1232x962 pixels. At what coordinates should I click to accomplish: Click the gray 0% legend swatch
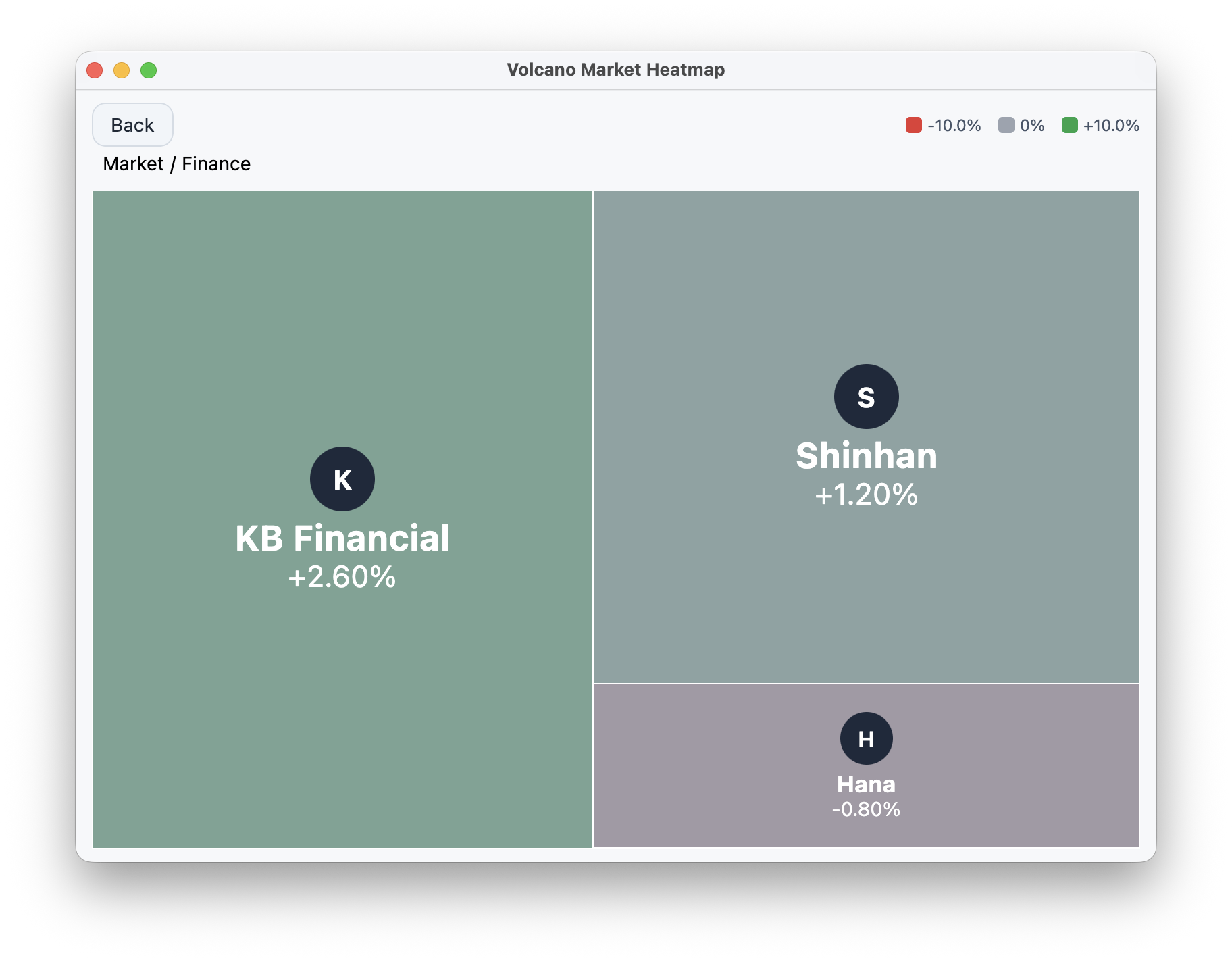[1006, 125]
